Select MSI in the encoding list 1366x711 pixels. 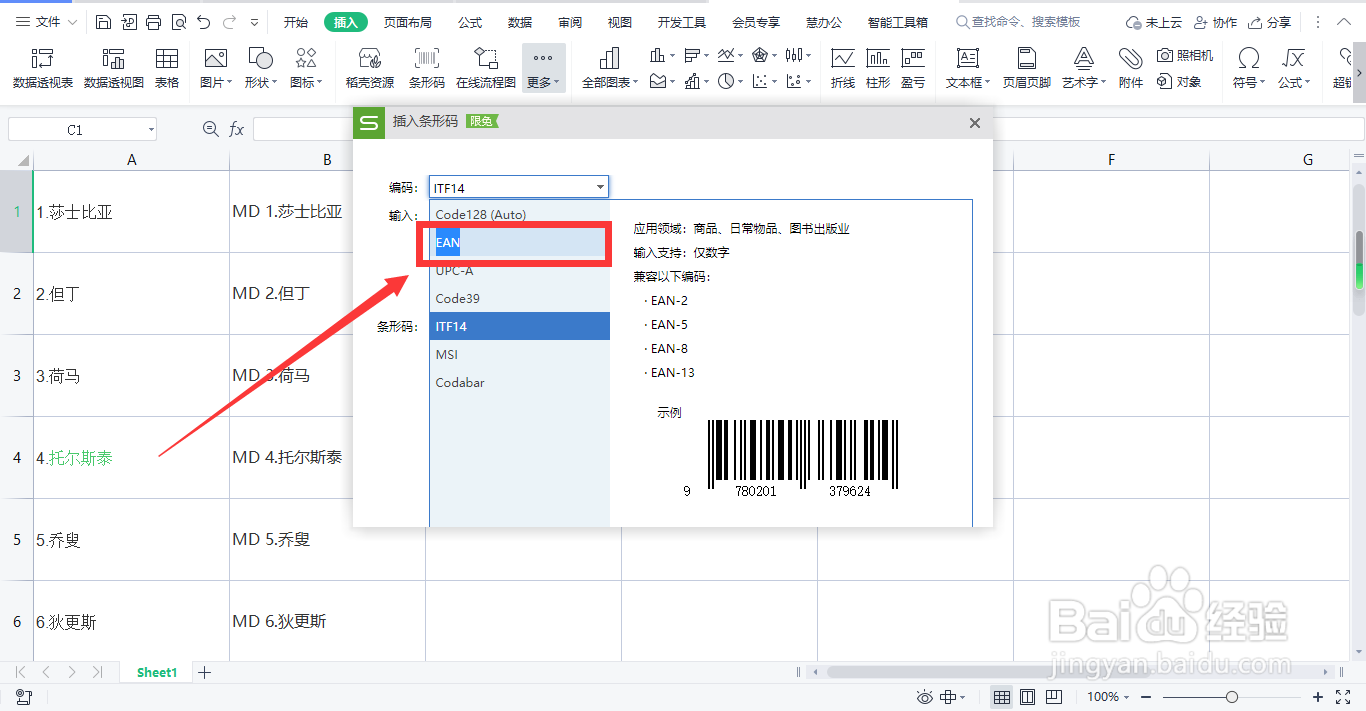520,354
